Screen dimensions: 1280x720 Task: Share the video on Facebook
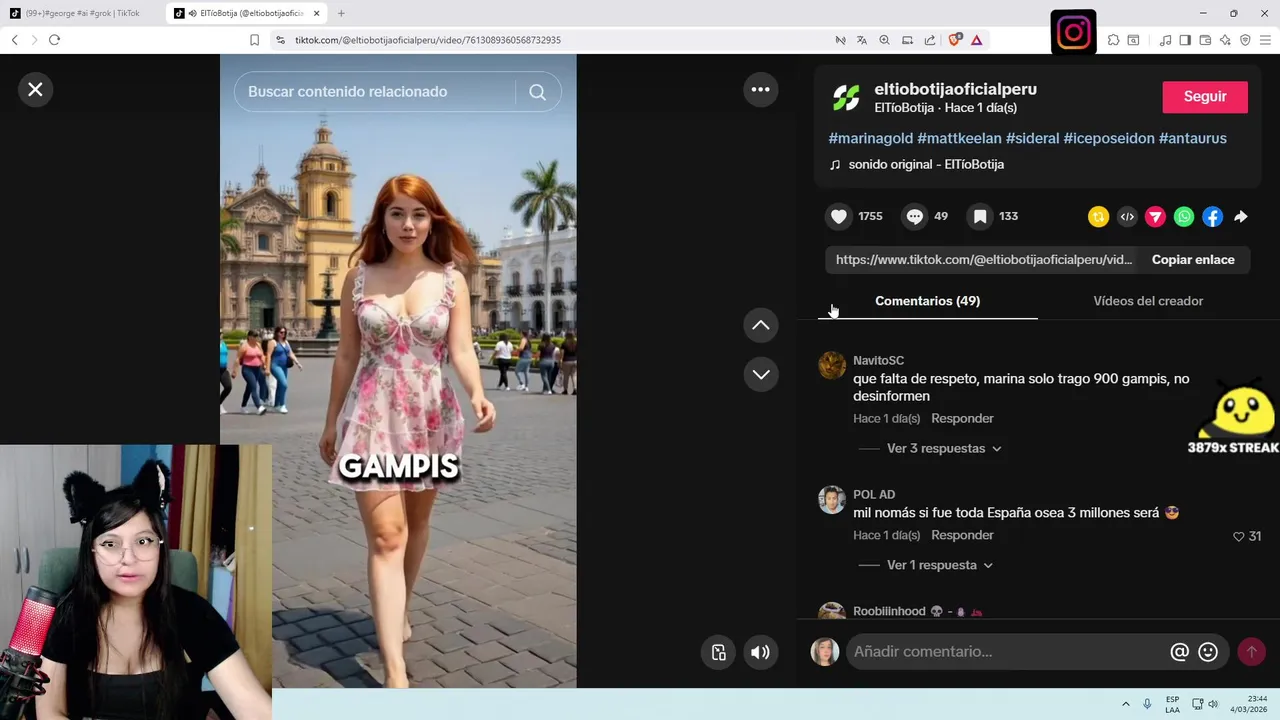[1212, 217]
